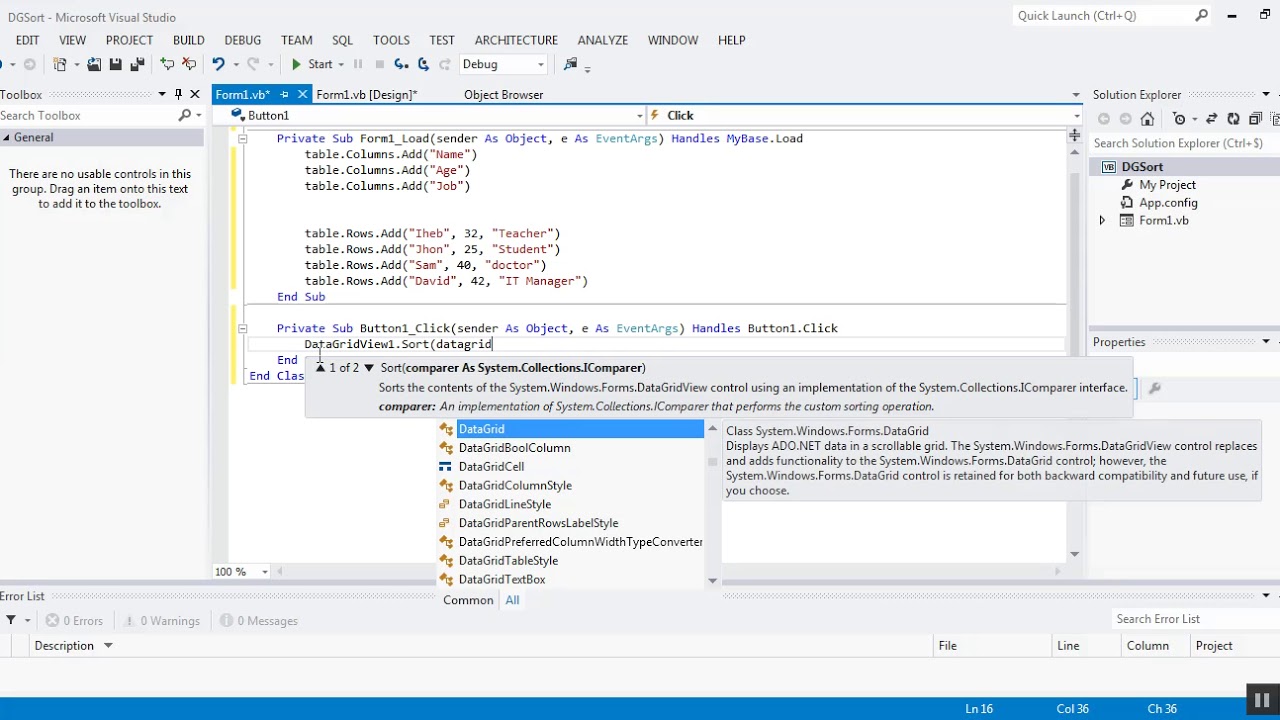This screenshot has width=1280, height=720.
Task: Open the BUILD menu
Action: [x=188, y=40]
